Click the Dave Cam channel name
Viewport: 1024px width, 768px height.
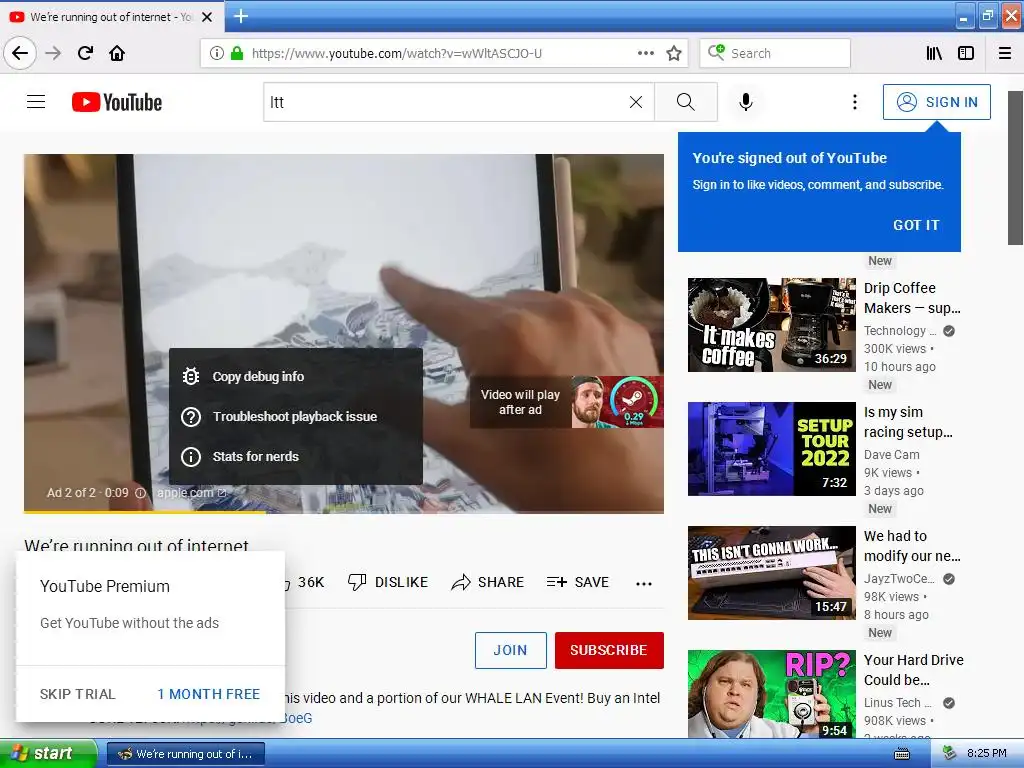pos(891,455)
